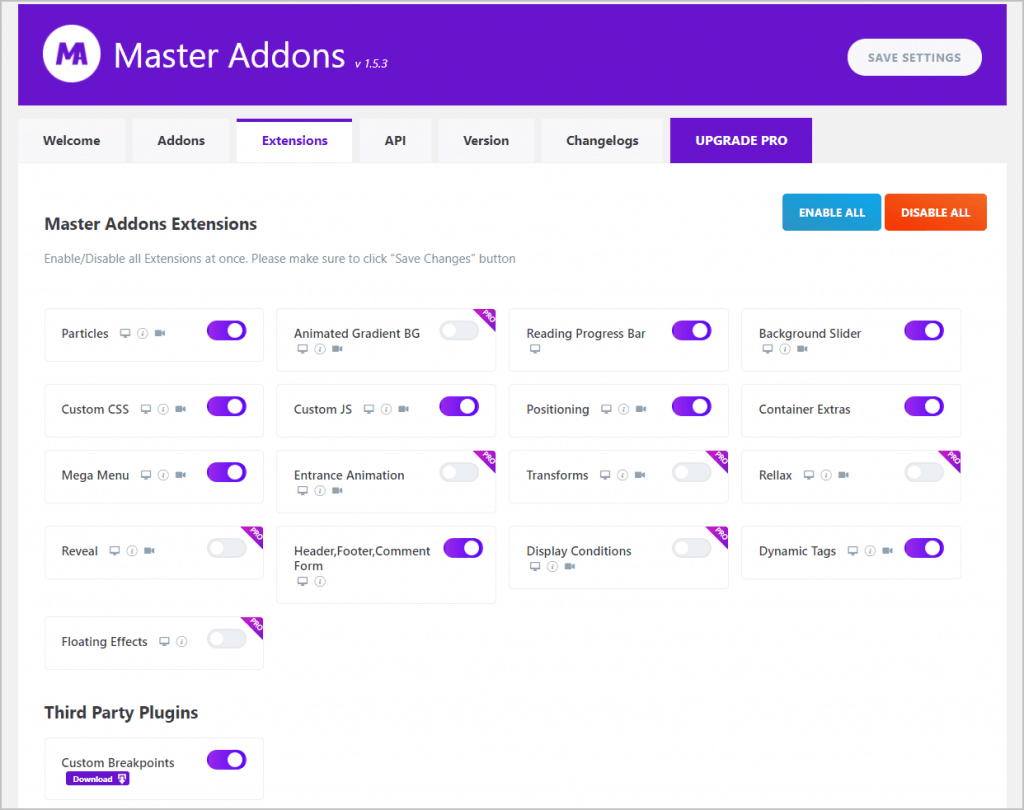Screen dimensions: 1024x810
Task: Turn off the Custom JS toggle
Action: 459,406
